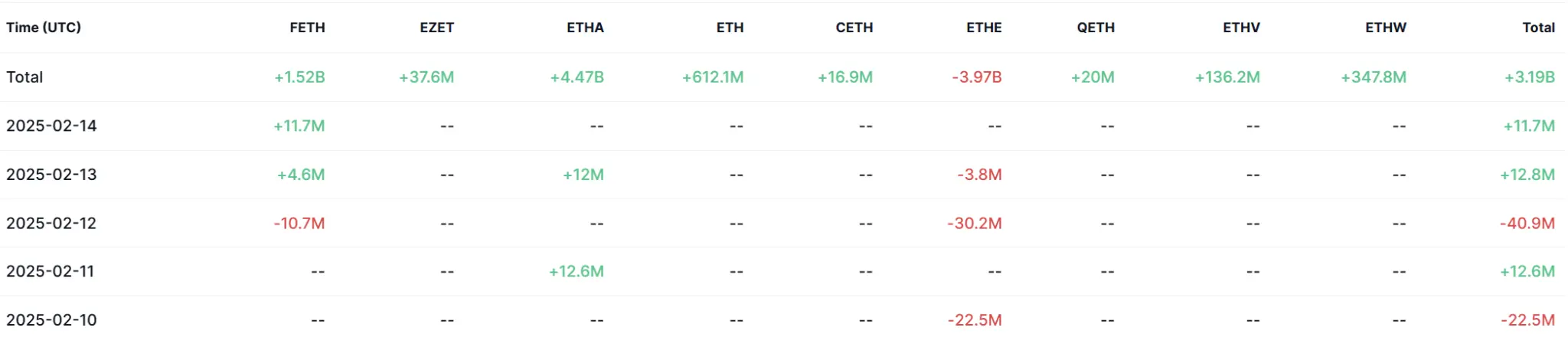Click the -3.97B ETHE total value
Screen dimensions: 1568x344
pos(976,77)
